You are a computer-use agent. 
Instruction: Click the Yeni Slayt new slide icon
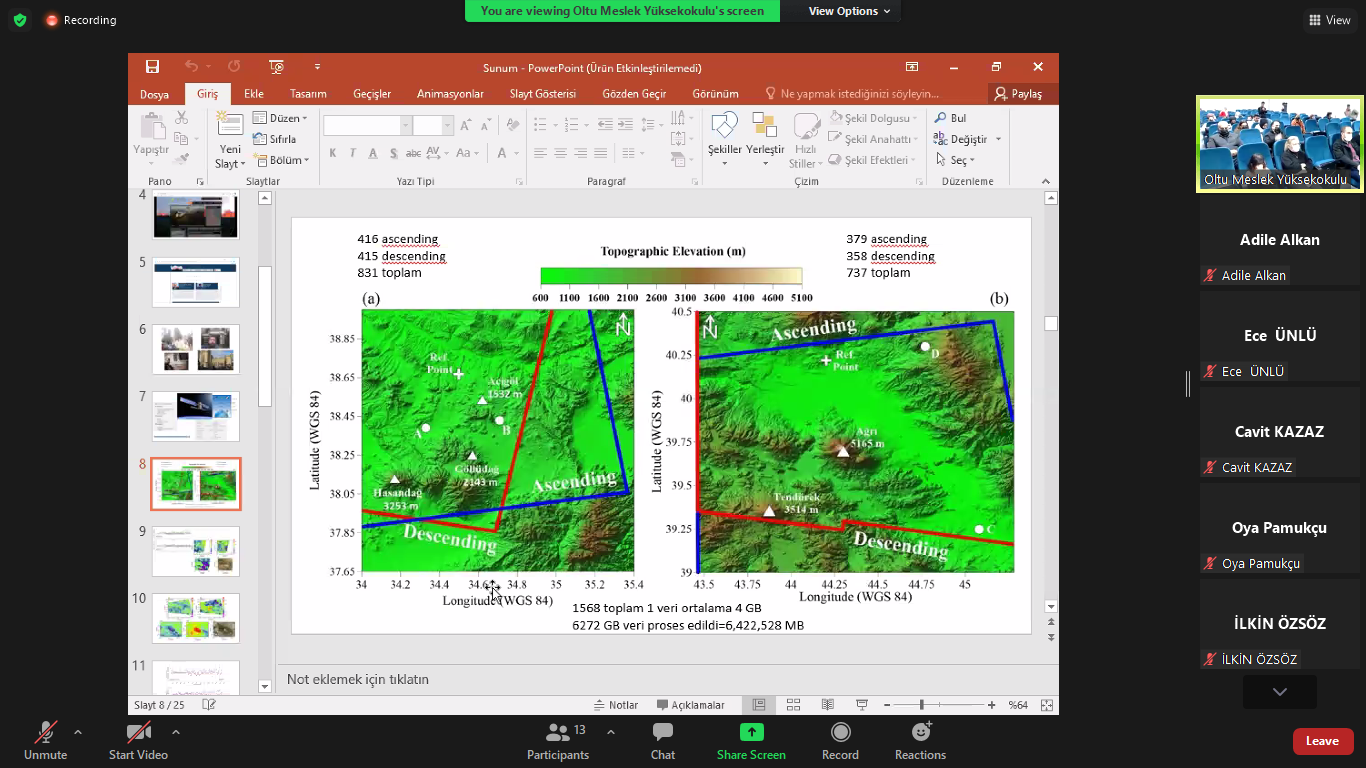[230, 128]
